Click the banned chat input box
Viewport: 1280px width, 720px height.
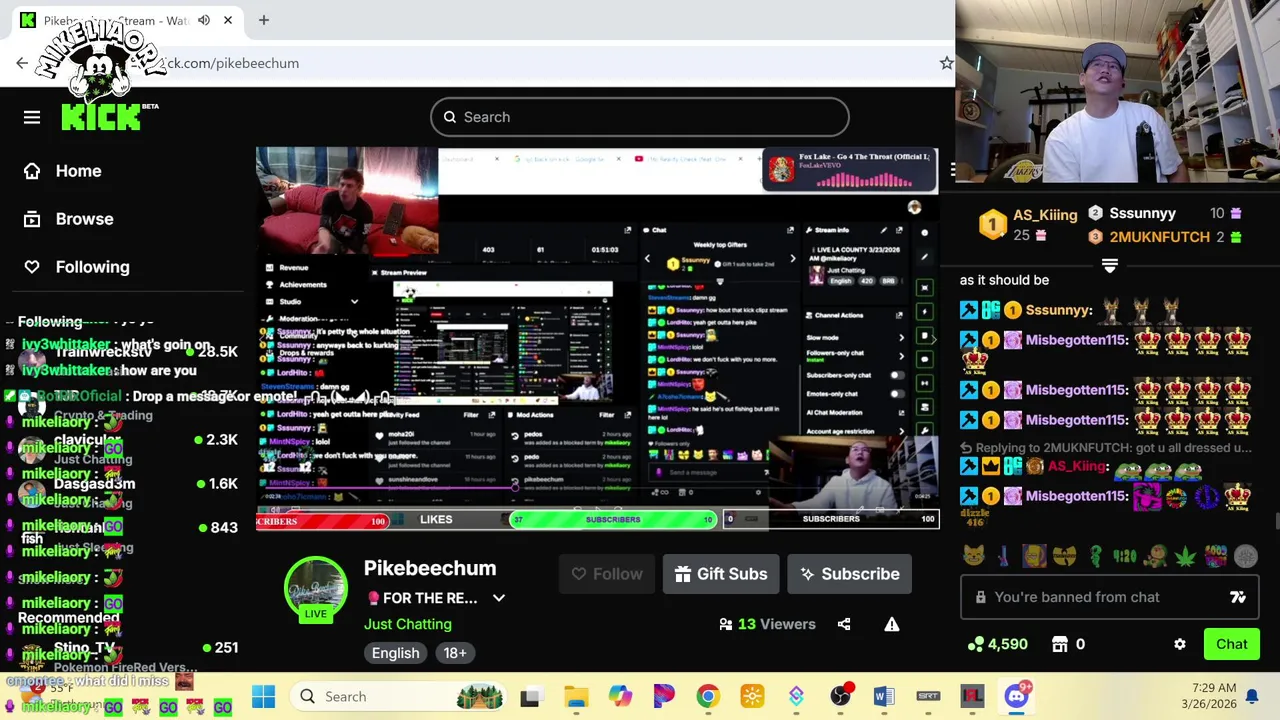(1111, 597)
